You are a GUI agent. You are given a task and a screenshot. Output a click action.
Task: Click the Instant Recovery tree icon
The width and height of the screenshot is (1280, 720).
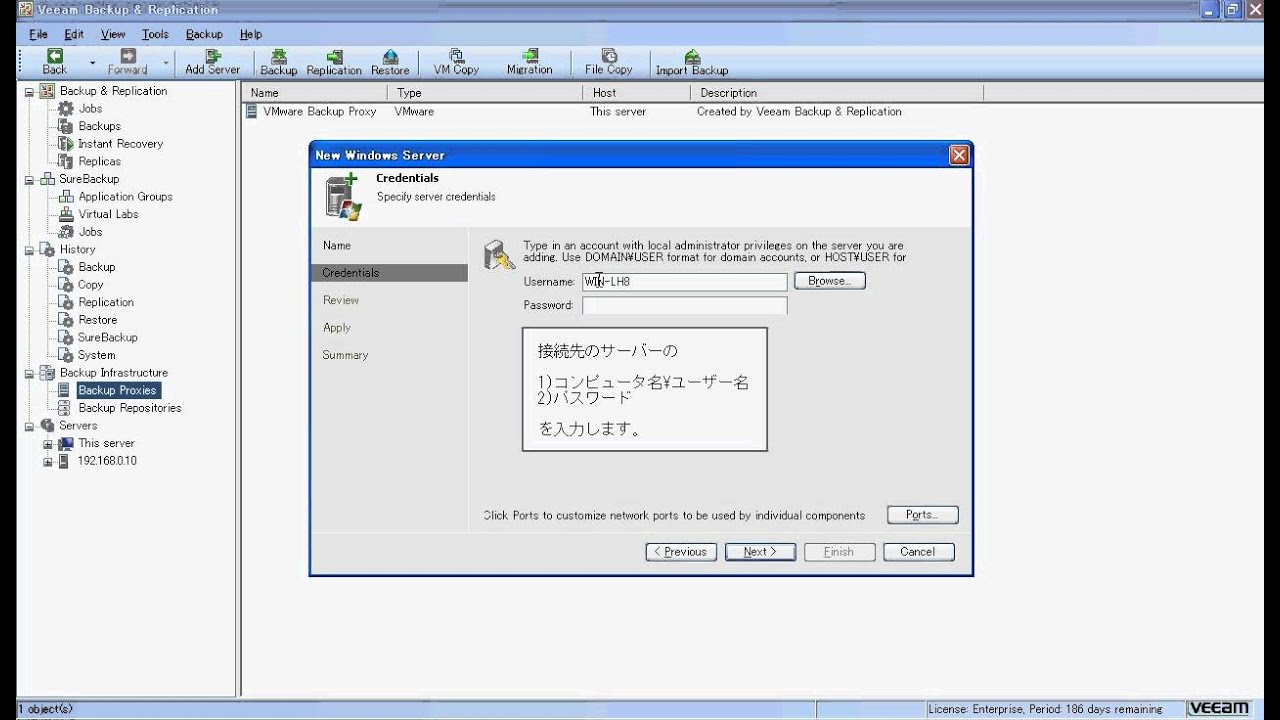(65, 144)
